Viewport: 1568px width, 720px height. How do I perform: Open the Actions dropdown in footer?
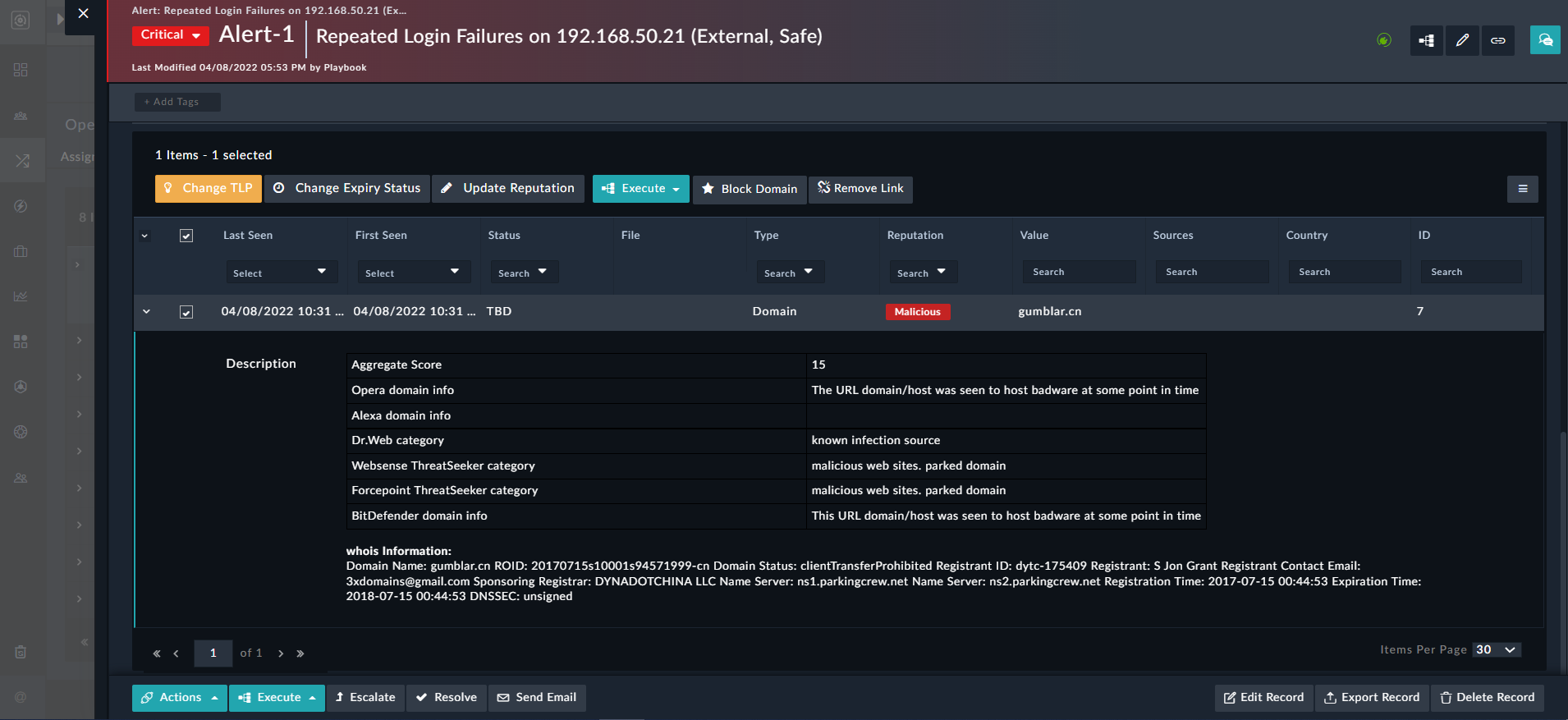tap(180, 698)
